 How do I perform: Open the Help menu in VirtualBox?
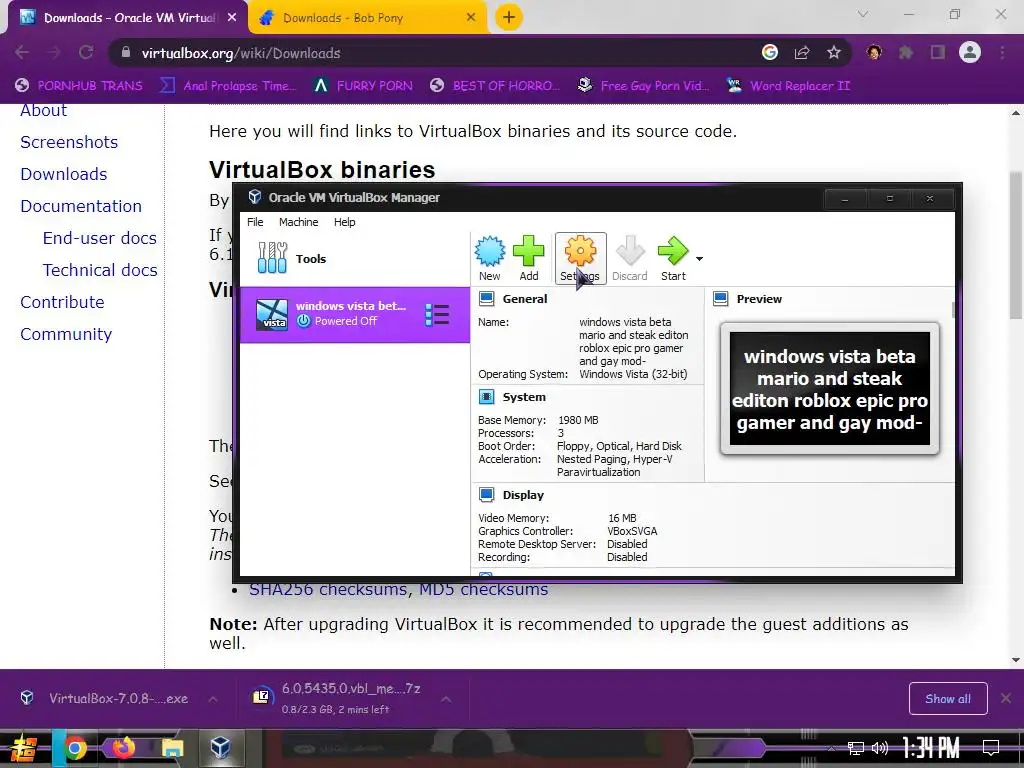344,222
